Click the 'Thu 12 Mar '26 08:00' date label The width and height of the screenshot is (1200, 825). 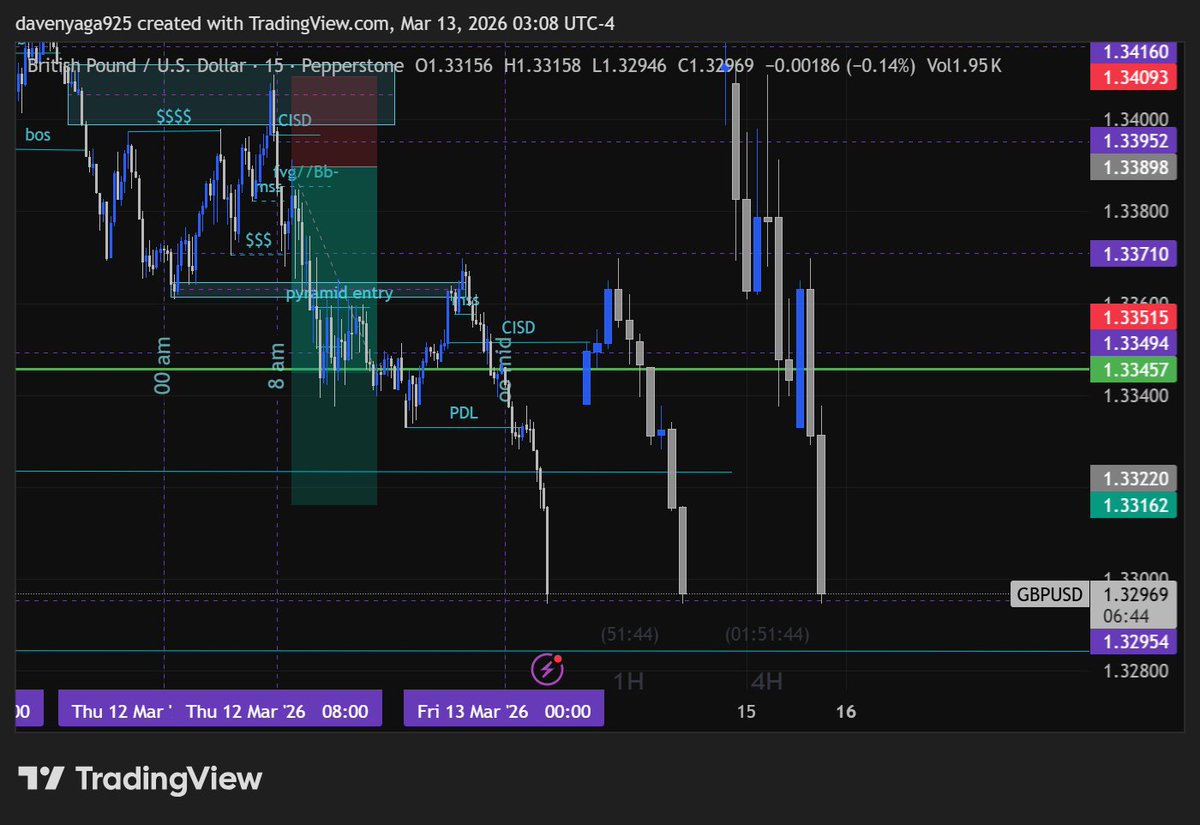(x=277, y=712)
